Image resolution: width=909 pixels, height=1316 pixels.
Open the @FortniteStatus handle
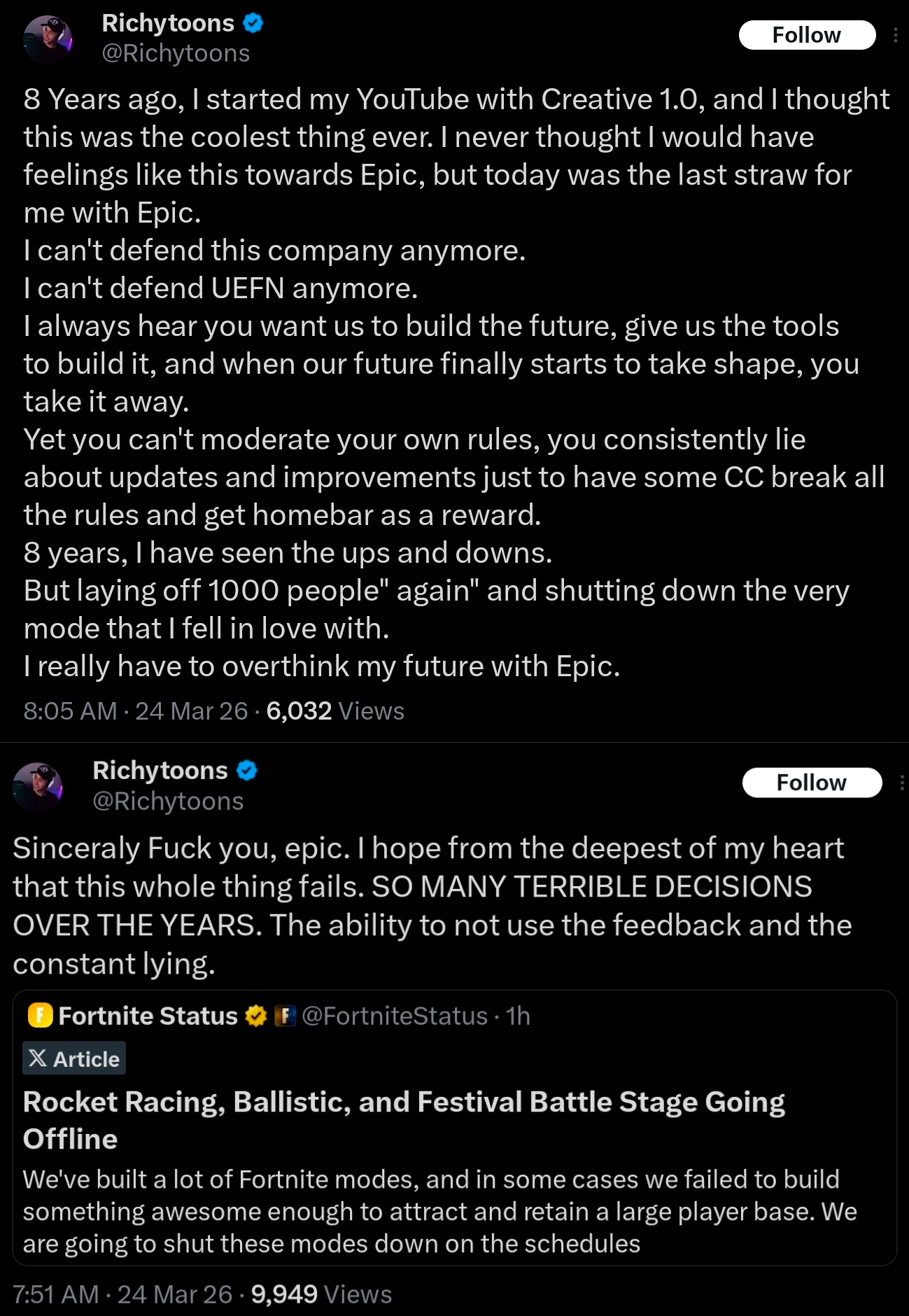tap(395, 1016)
